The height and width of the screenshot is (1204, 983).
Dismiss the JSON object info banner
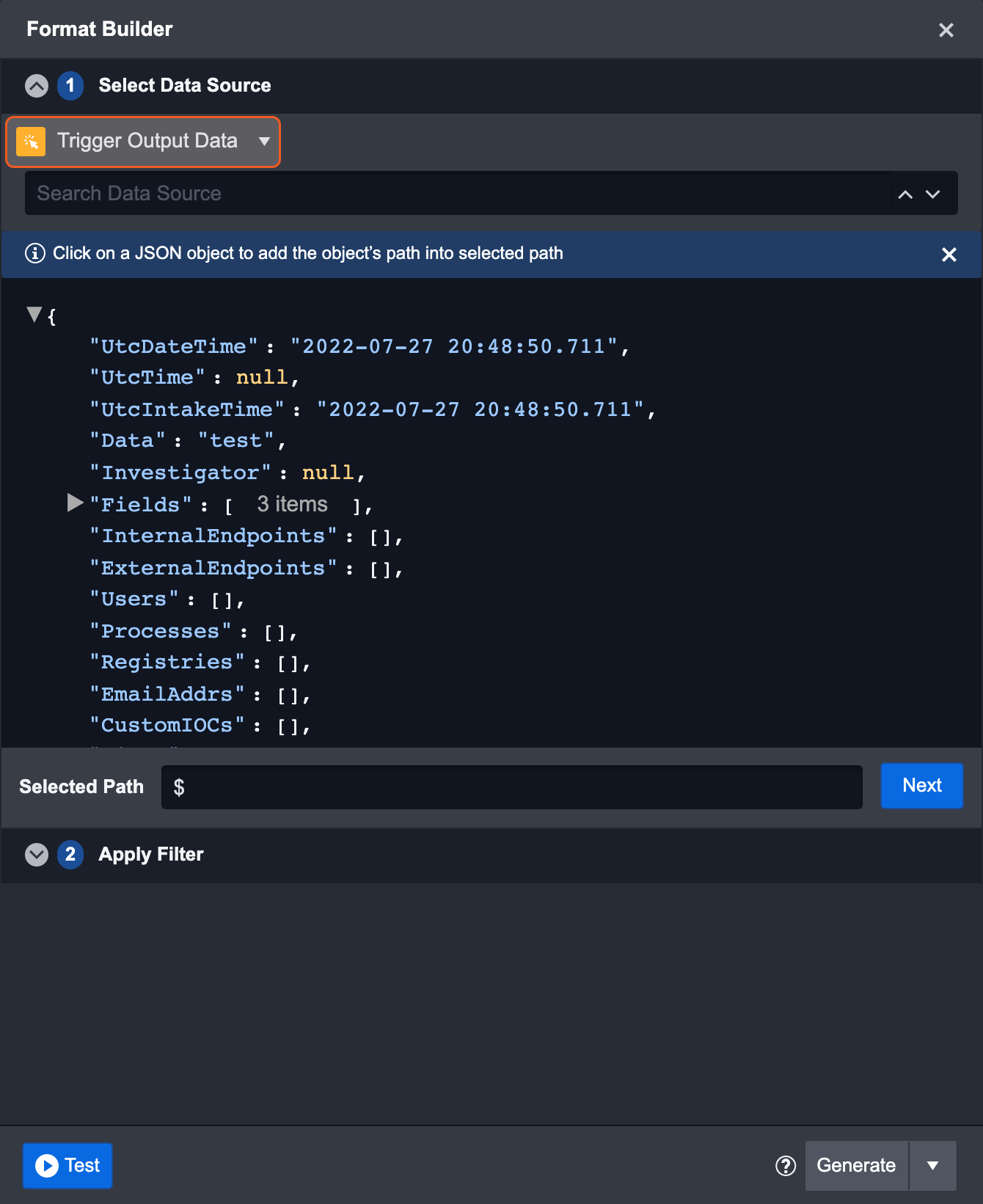[949, 255]
